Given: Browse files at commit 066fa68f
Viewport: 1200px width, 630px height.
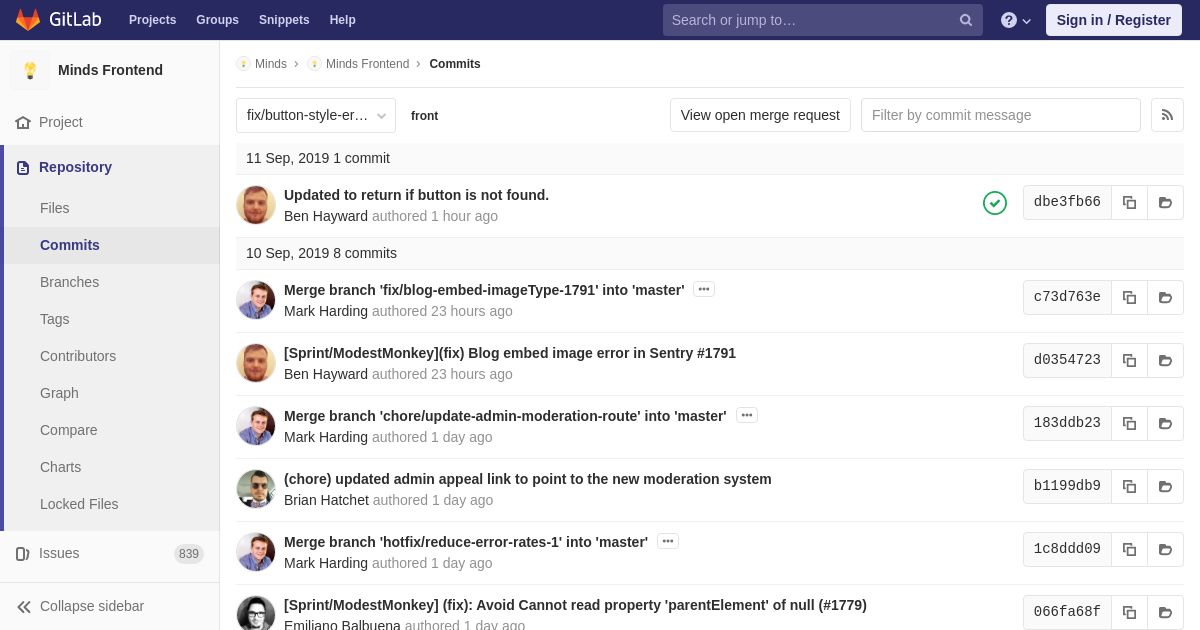Looking at the screenshot, I should (x=1165, y=612).
